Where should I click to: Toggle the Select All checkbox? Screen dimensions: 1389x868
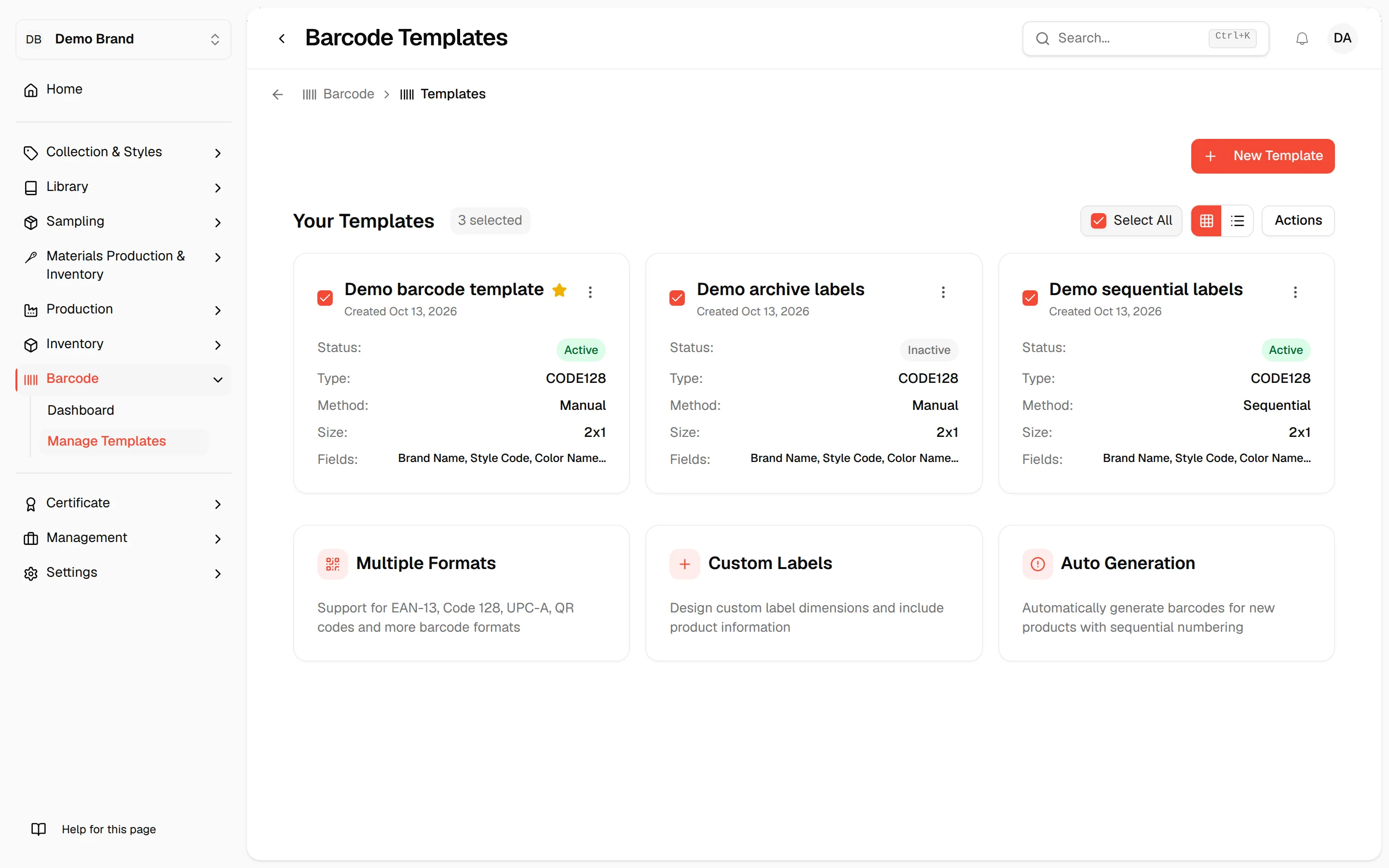pyautogui.click(x=1099, y=221)
